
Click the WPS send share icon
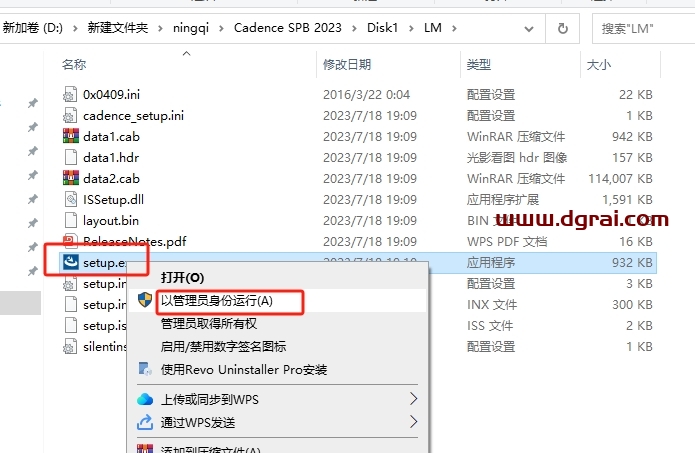pos(145,422)
